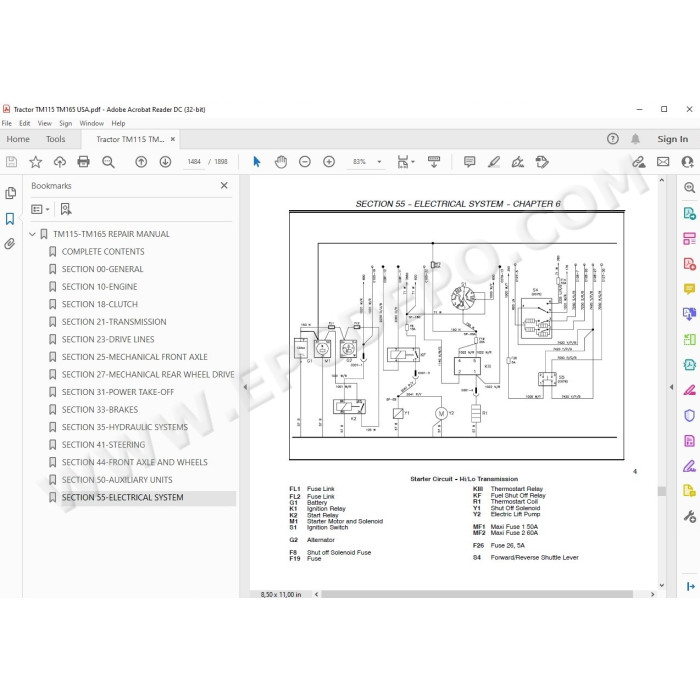Image resolution: width=700 pixels, height=700 pixels.
Task: Collapse the left navigation pane arrow
Action: (x=245, y=388)
